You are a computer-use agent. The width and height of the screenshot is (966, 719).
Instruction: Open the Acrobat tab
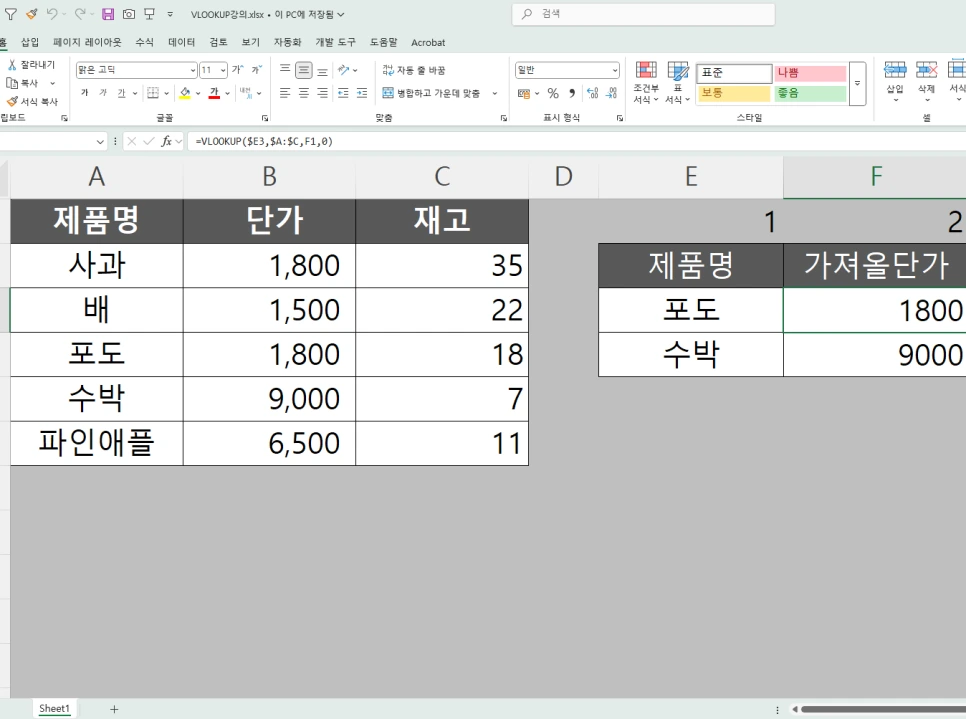click(428, 42)
